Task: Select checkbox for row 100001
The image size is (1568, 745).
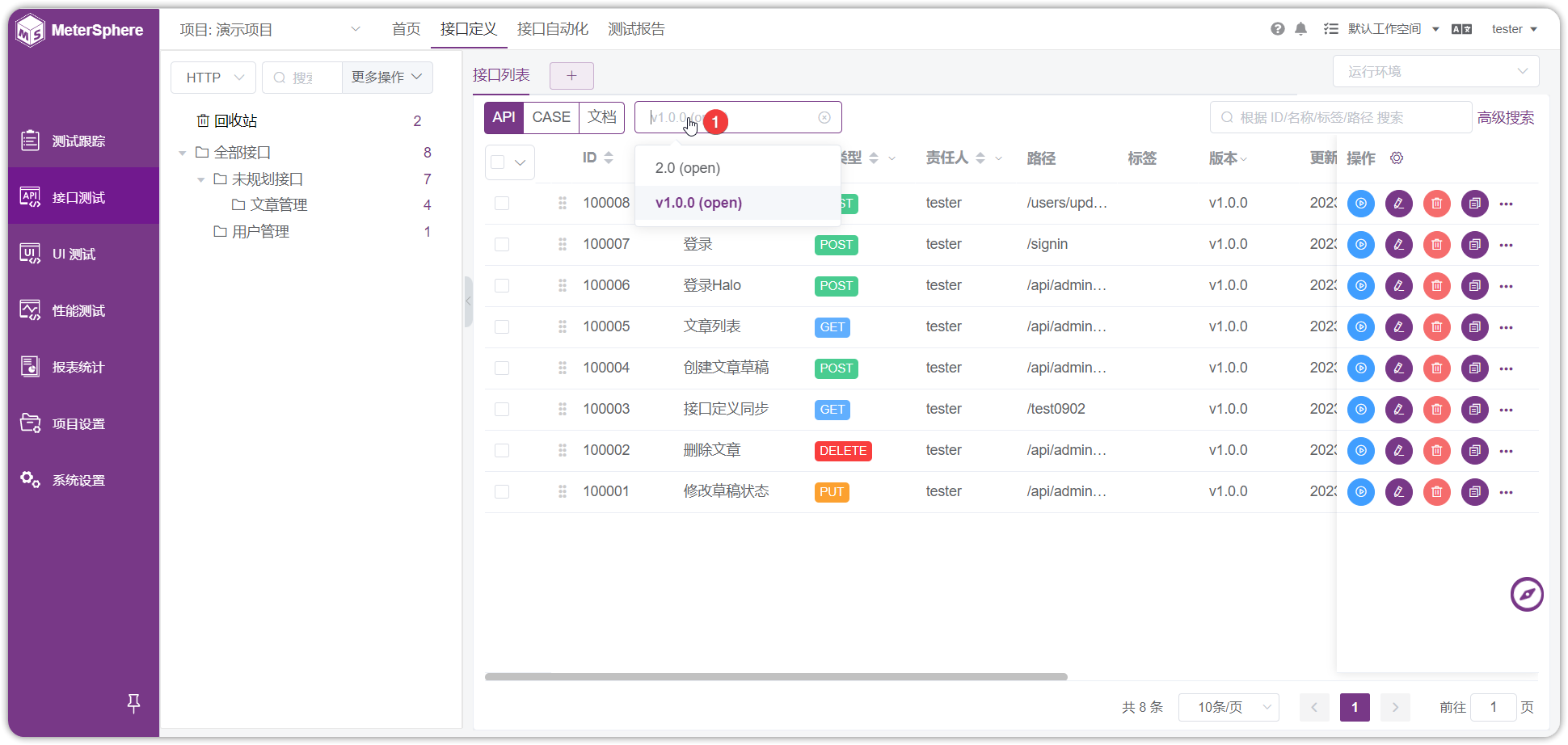Action: tap(502, 492)
